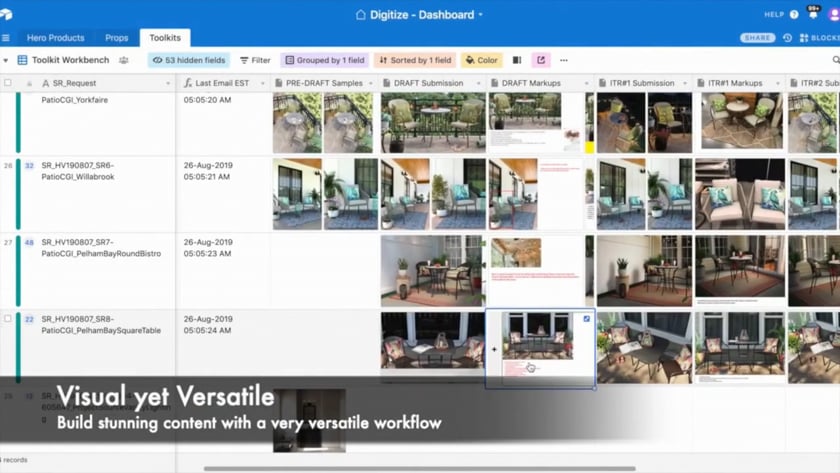The image size is (840, 473).
Task: Open the SR_Request column dropdown arrow
Action: pyautogui.click(x=168, y=84)
